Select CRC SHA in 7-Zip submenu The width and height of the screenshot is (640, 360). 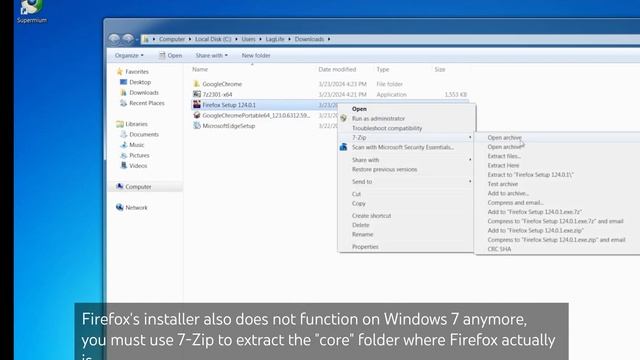(499, 249)
